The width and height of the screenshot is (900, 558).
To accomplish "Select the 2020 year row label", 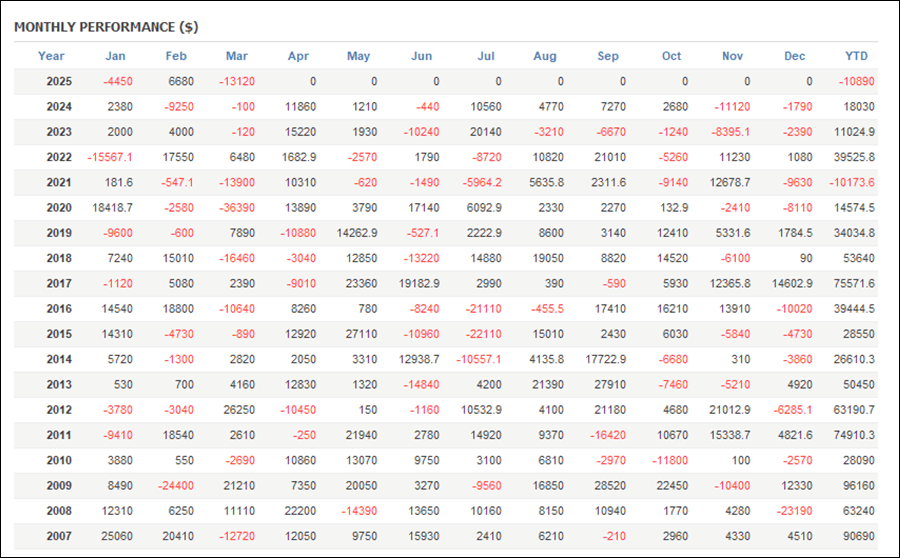I will (59, 208).
